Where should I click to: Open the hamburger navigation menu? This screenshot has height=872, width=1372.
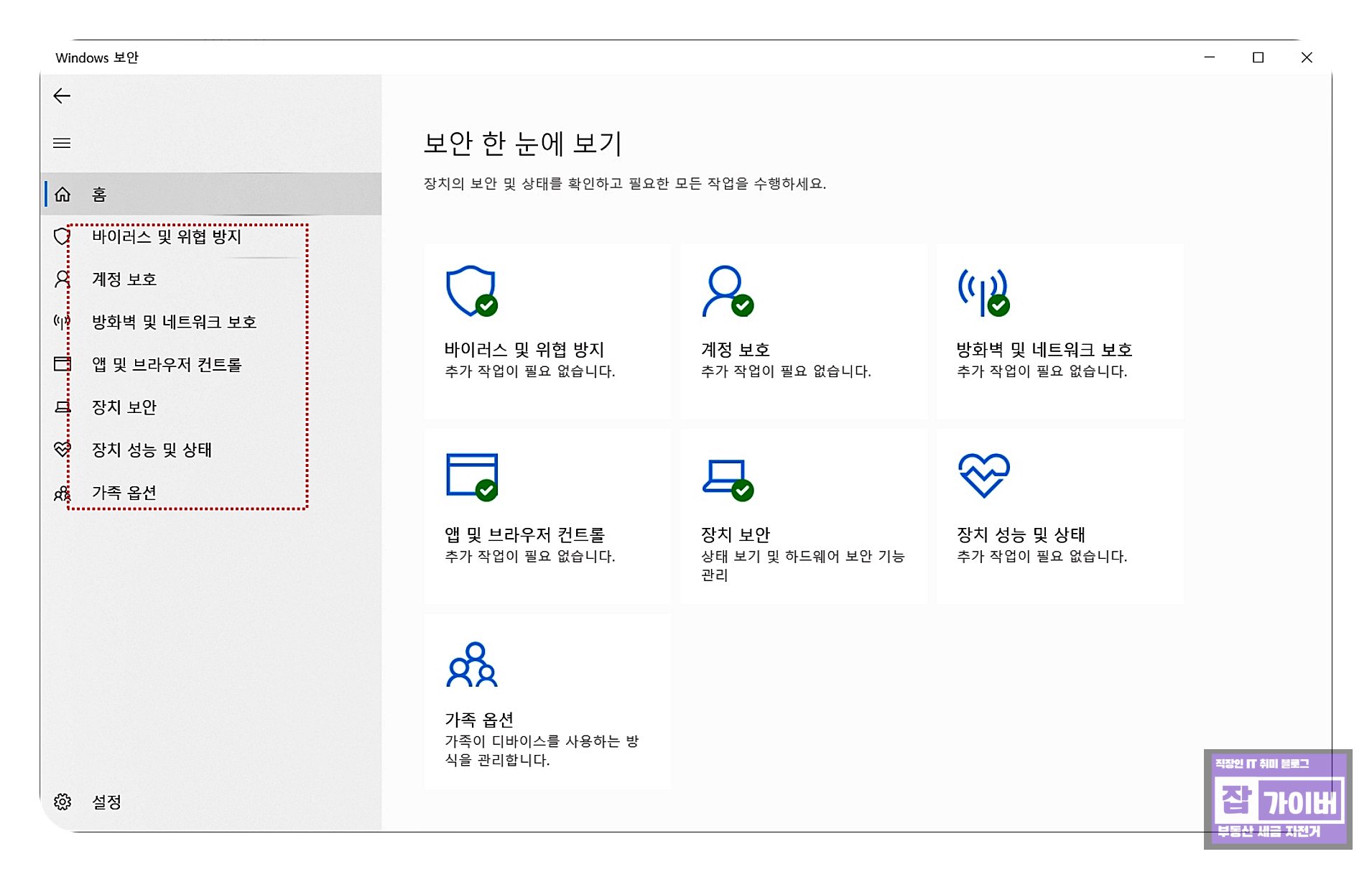(x=62, y=143)
